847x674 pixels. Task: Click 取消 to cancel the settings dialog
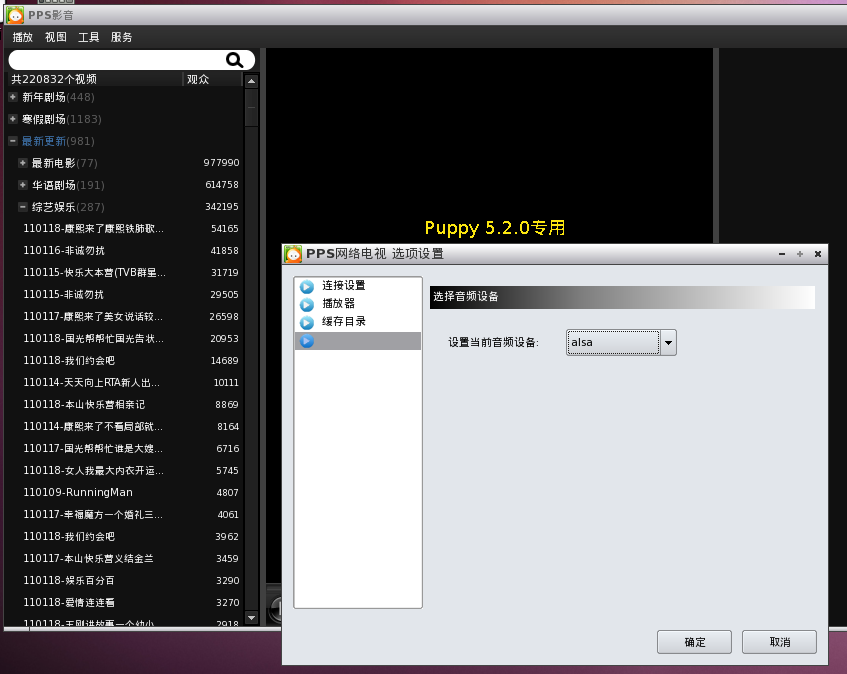[779, 642]
